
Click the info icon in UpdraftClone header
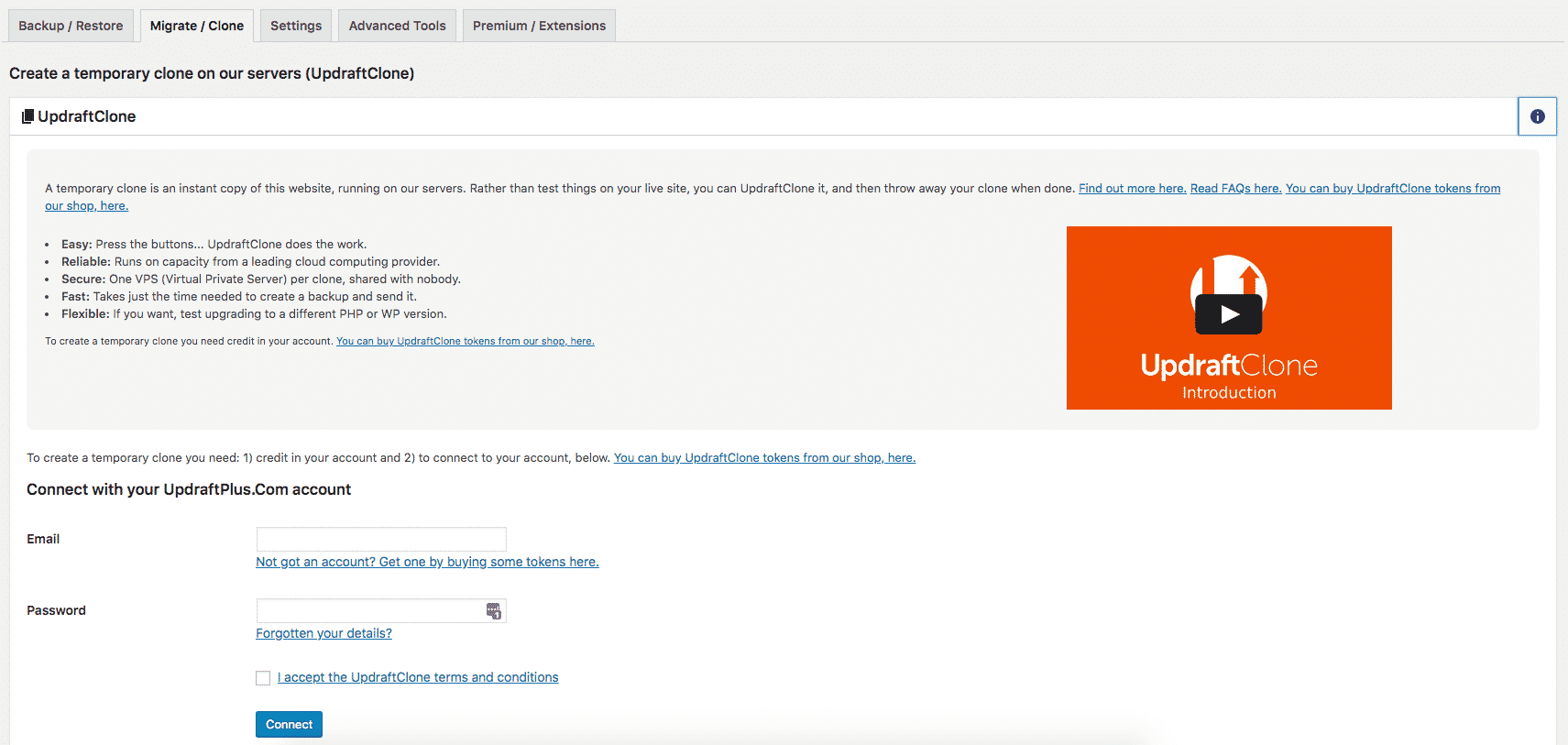[x=1537, y=116]
